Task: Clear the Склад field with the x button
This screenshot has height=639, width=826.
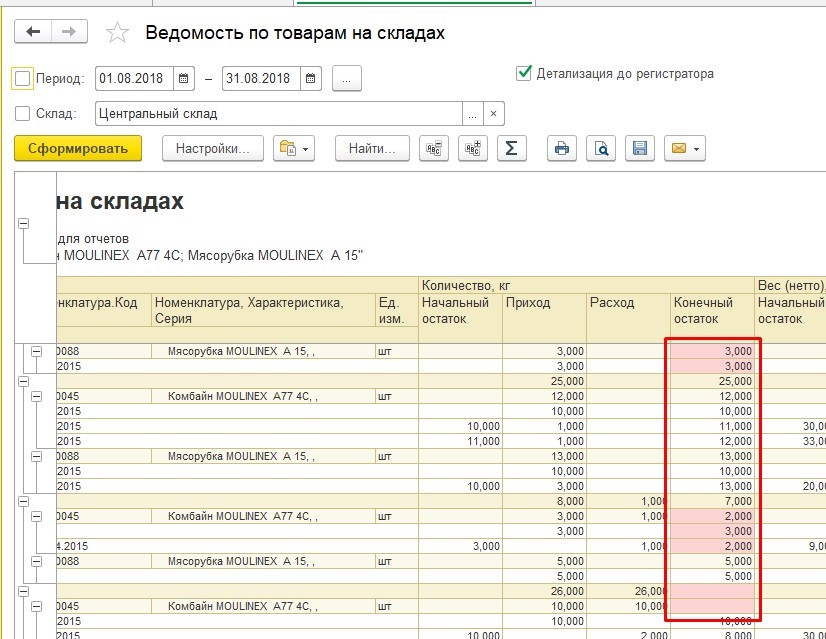Action: tap(493, 114)
